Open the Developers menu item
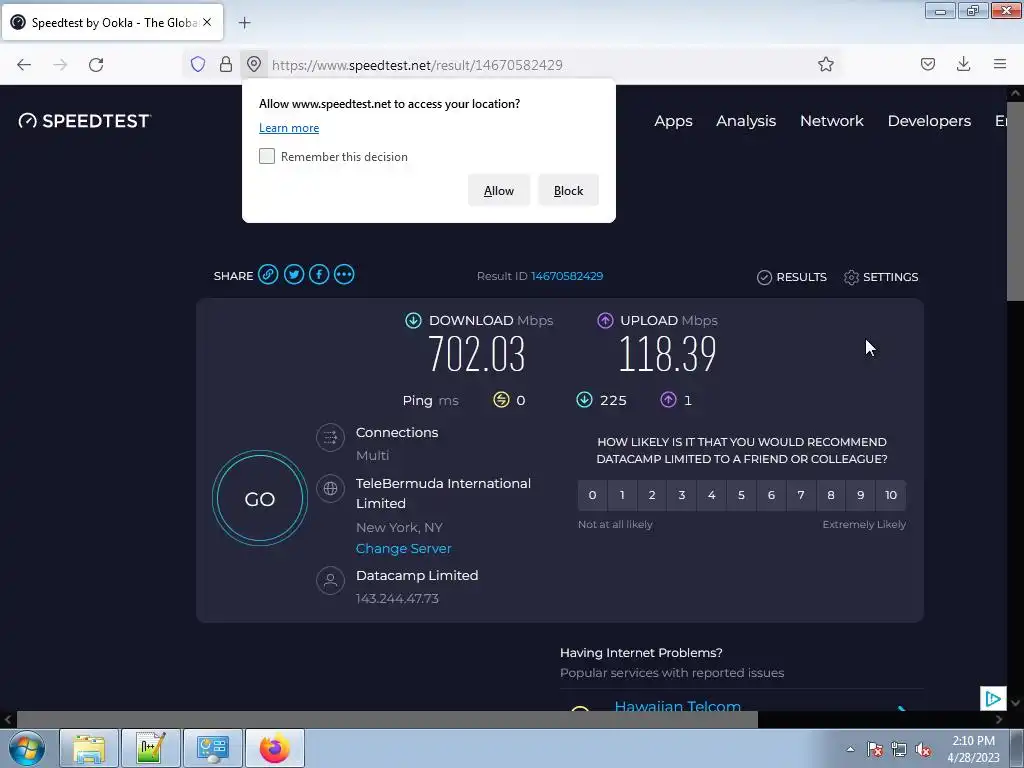Image resolution: width=1024 pixels, height=768 pixels. coord(929,121)
